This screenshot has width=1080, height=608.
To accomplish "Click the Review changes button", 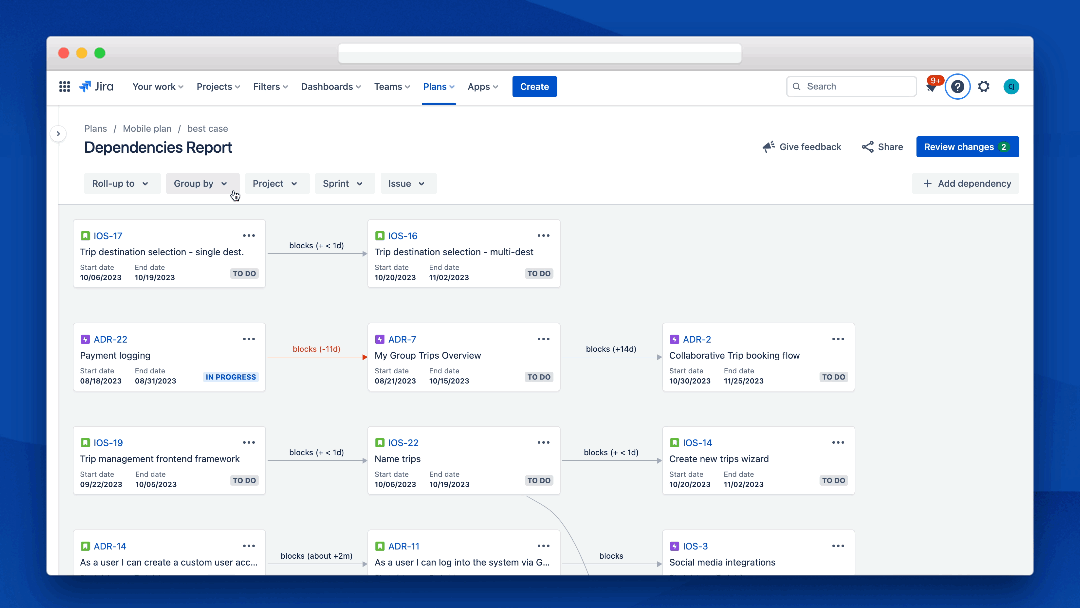I will (967, 146).
